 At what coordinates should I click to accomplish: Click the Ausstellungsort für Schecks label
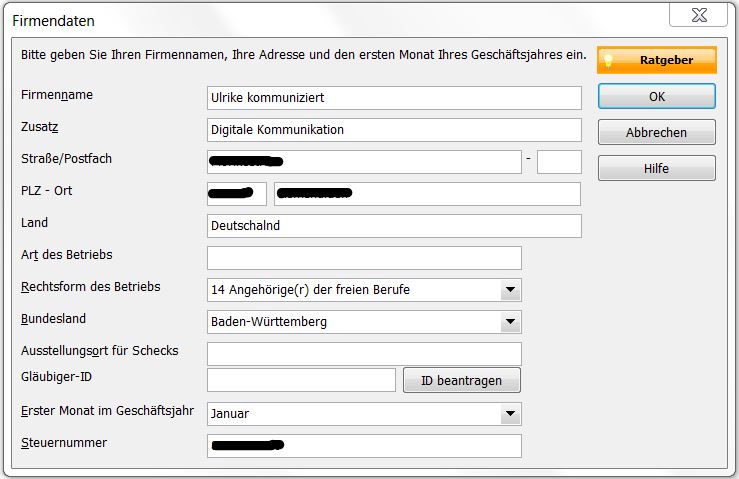coord(99,351)
